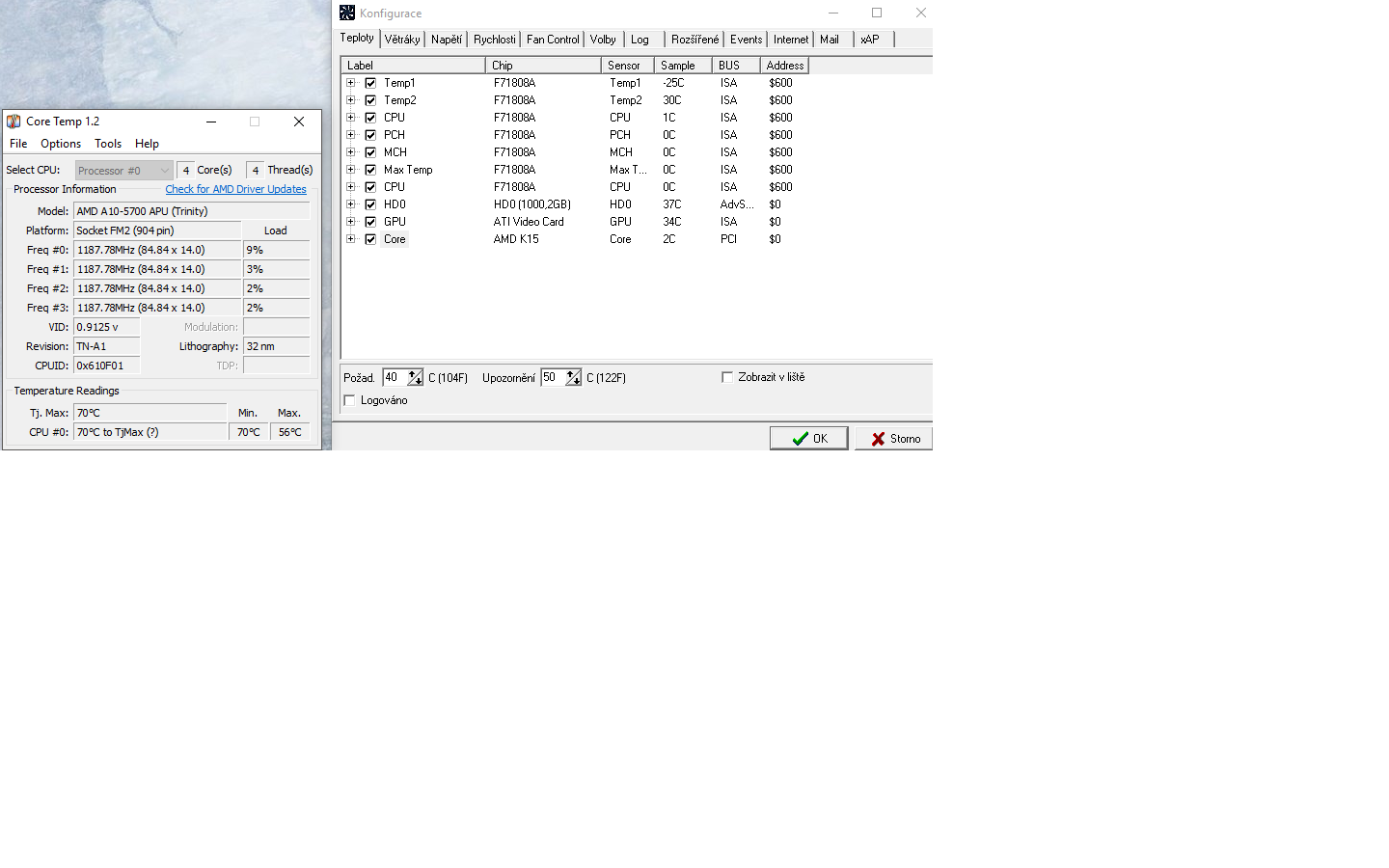This screenshot has width=1389, height=868.
Task: Open the Rychlosti tab
Action: pos(494,40)
